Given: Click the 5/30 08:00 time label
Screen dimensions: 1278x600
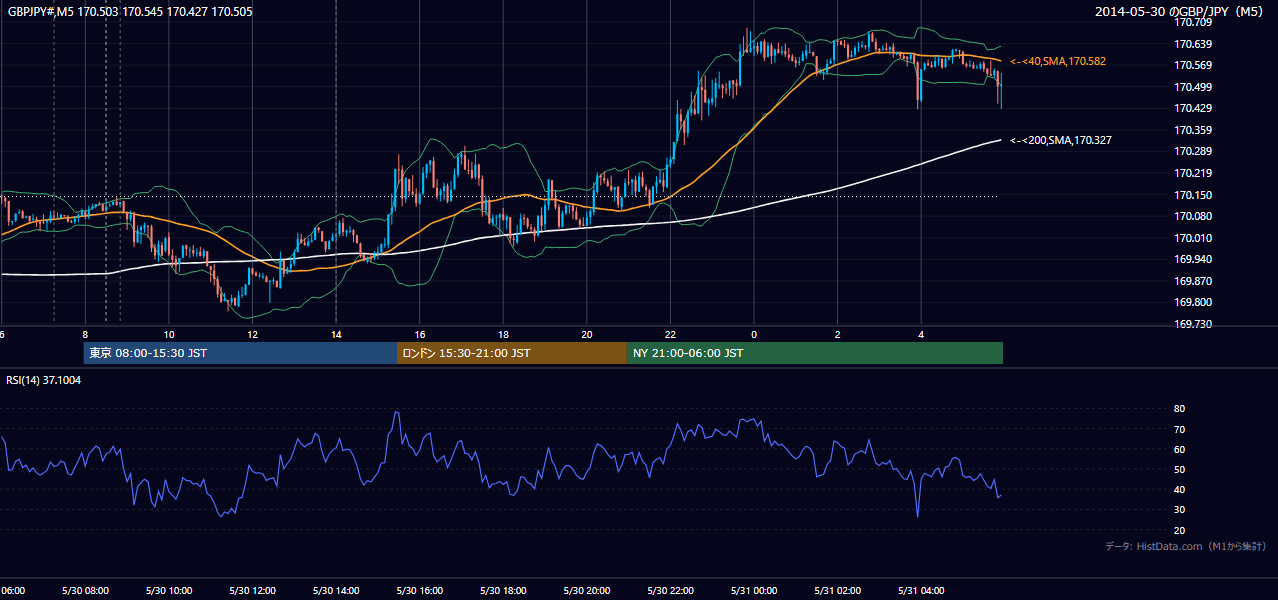Looking at the screenshot, I should (85, 591).
